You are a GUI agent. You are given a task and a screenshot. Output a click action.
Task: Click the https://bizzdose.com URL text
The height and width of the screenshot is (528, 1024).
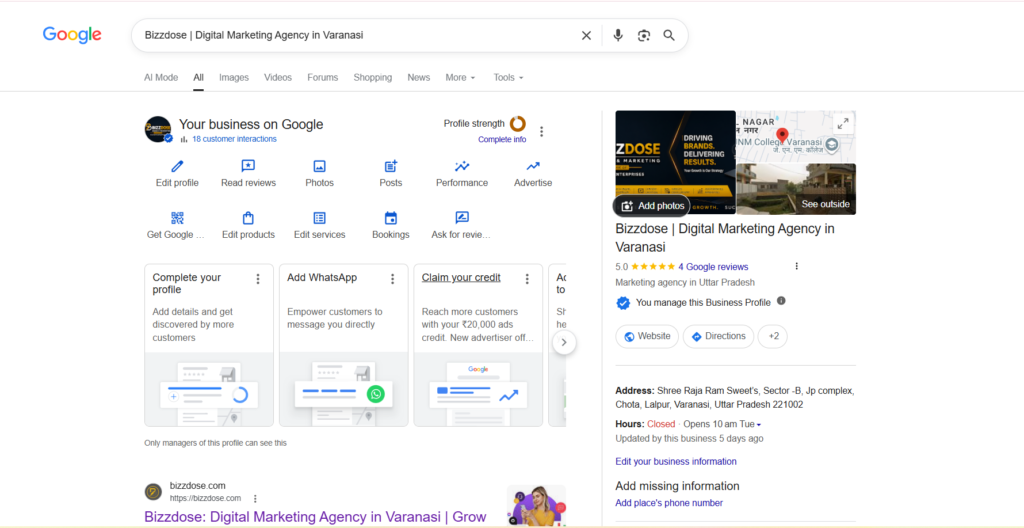(x=205, y=498)
